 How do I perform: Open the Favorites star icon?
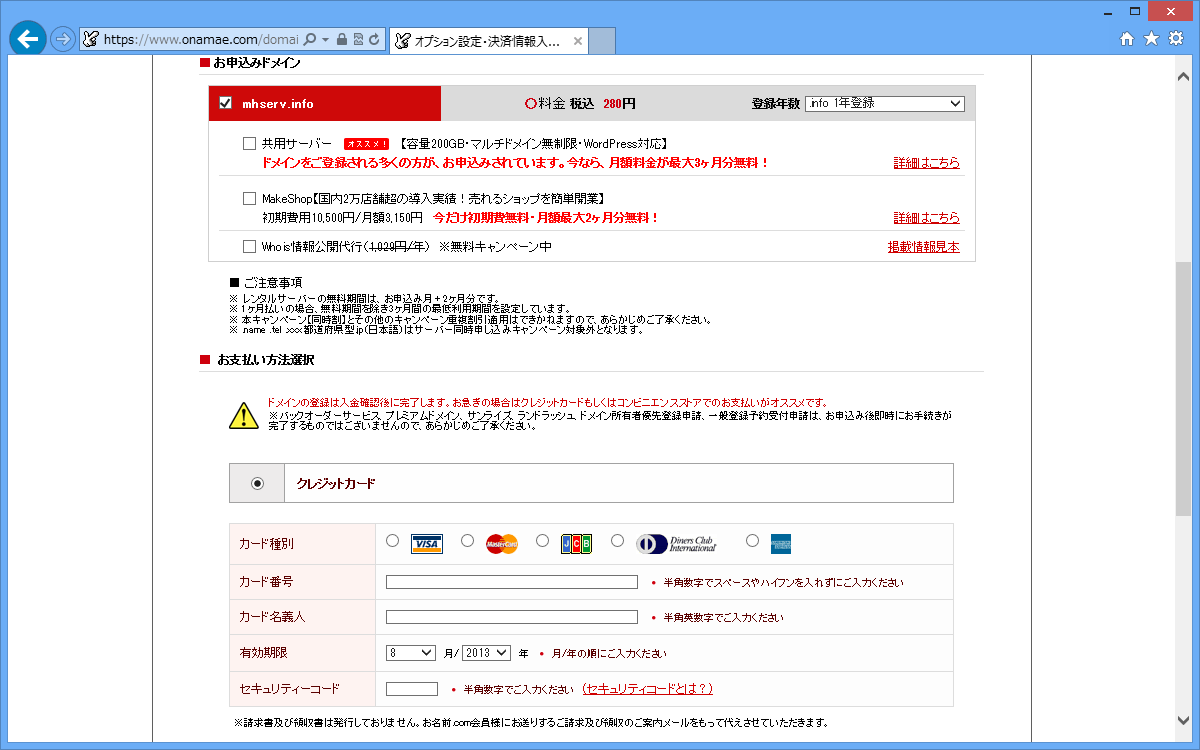click(x=1151, y=39)
